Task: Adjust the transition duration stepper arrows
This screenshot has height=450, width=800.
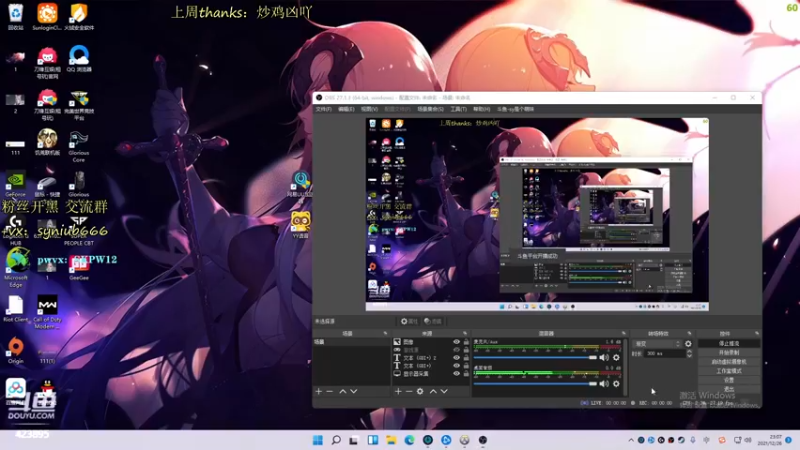Action: tap(689, 353)
